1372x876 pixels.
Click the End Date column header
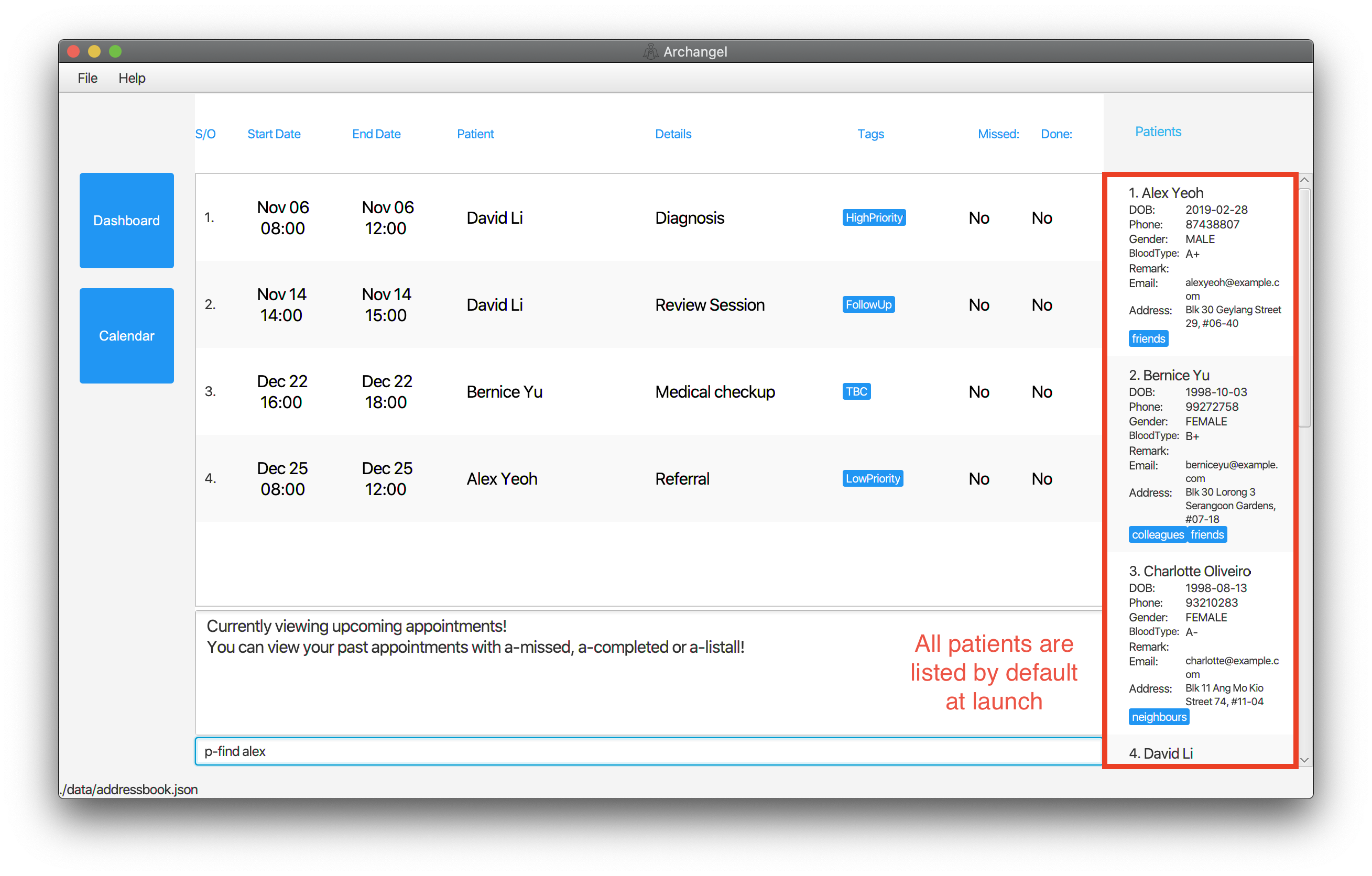click(x=376, y=134)
